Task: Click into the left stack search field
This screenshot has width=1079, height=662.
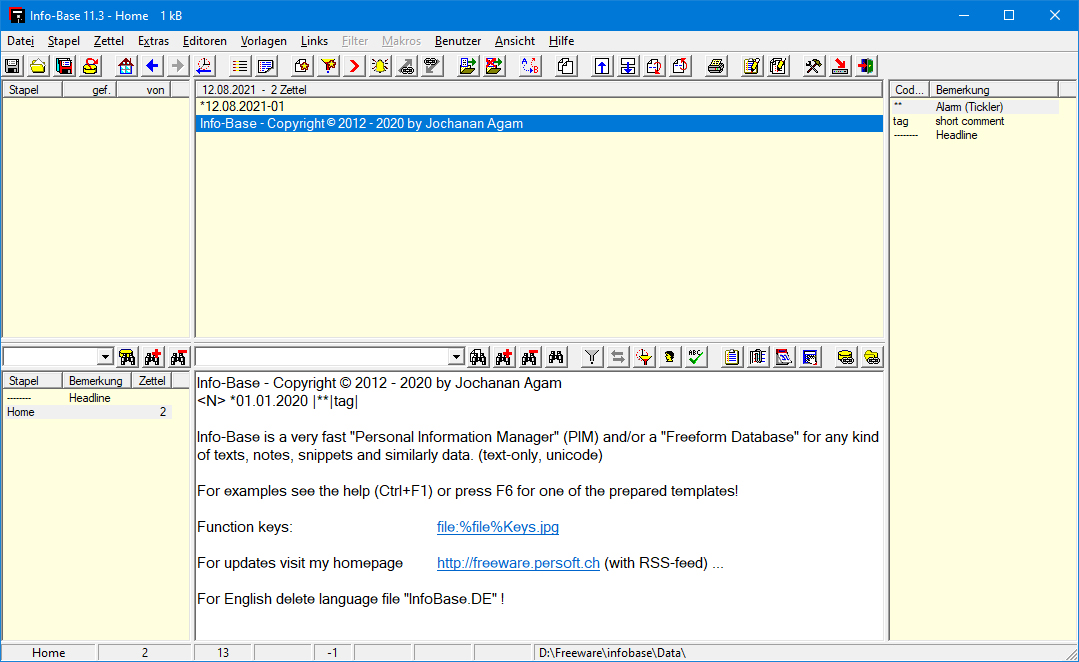Action: coord(50,356)
